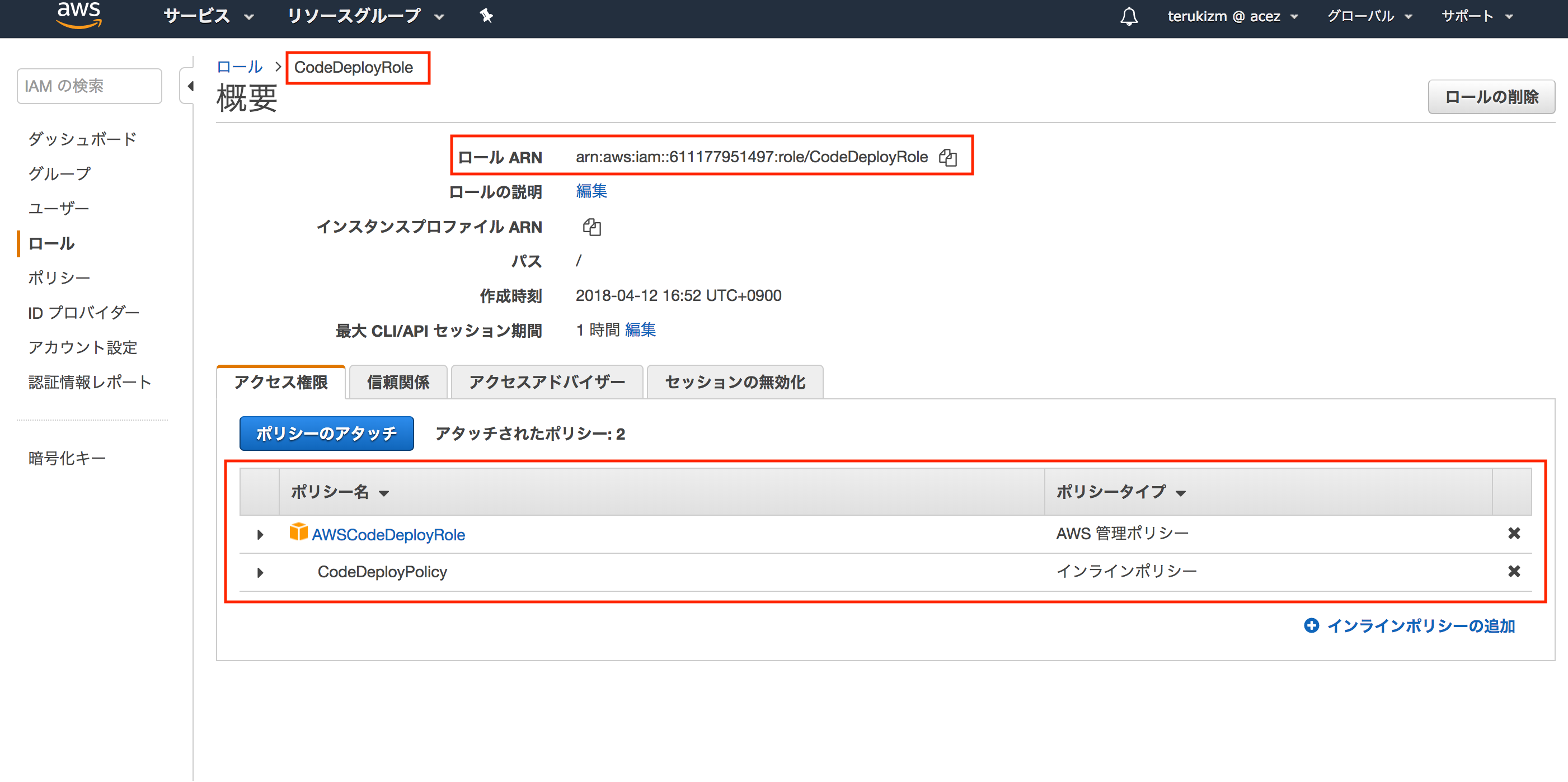Expand the CodeDeployPolicy row

point(261,572)
